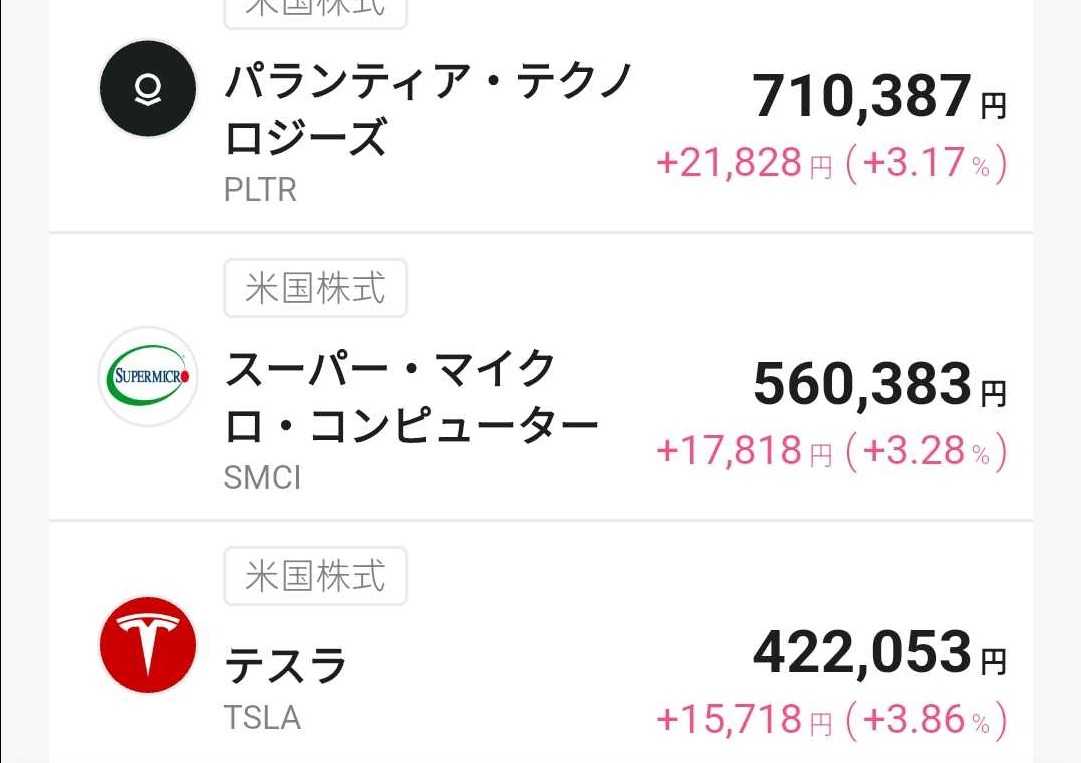Viewport: 1081px width, 763px height.
Task: Select the +3.86% change percentage
Action: (x=925, y=718)
